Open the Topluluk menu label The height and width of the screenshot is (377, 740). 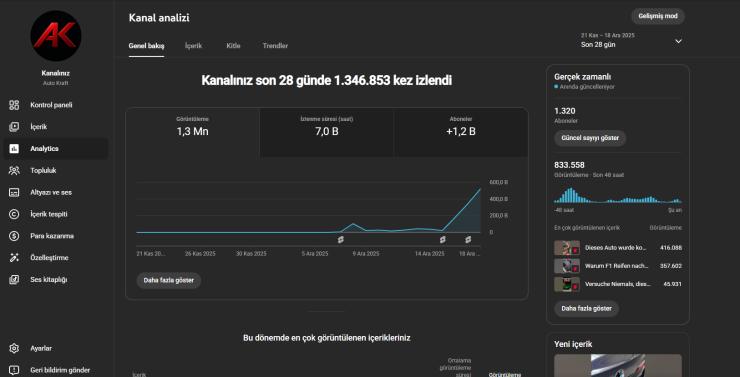click(x=43, y=170)
